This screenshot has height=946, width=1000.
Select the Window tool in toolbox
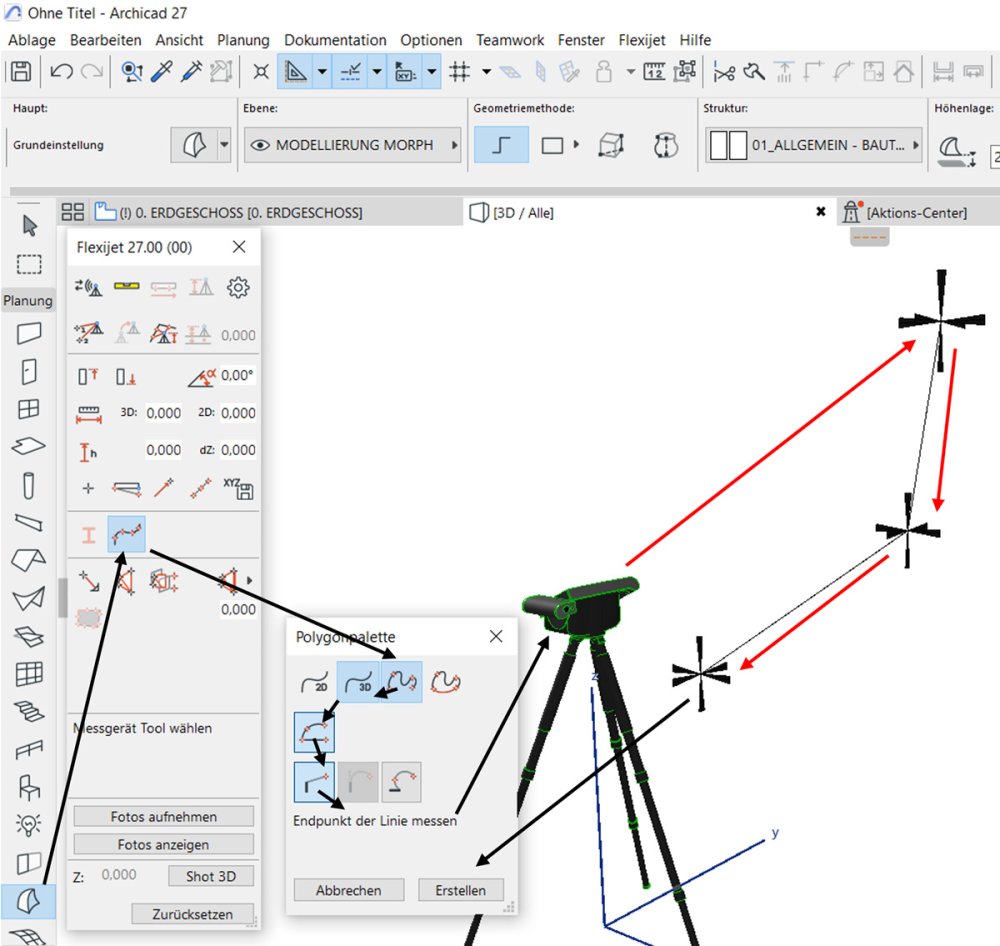point(29,409)
